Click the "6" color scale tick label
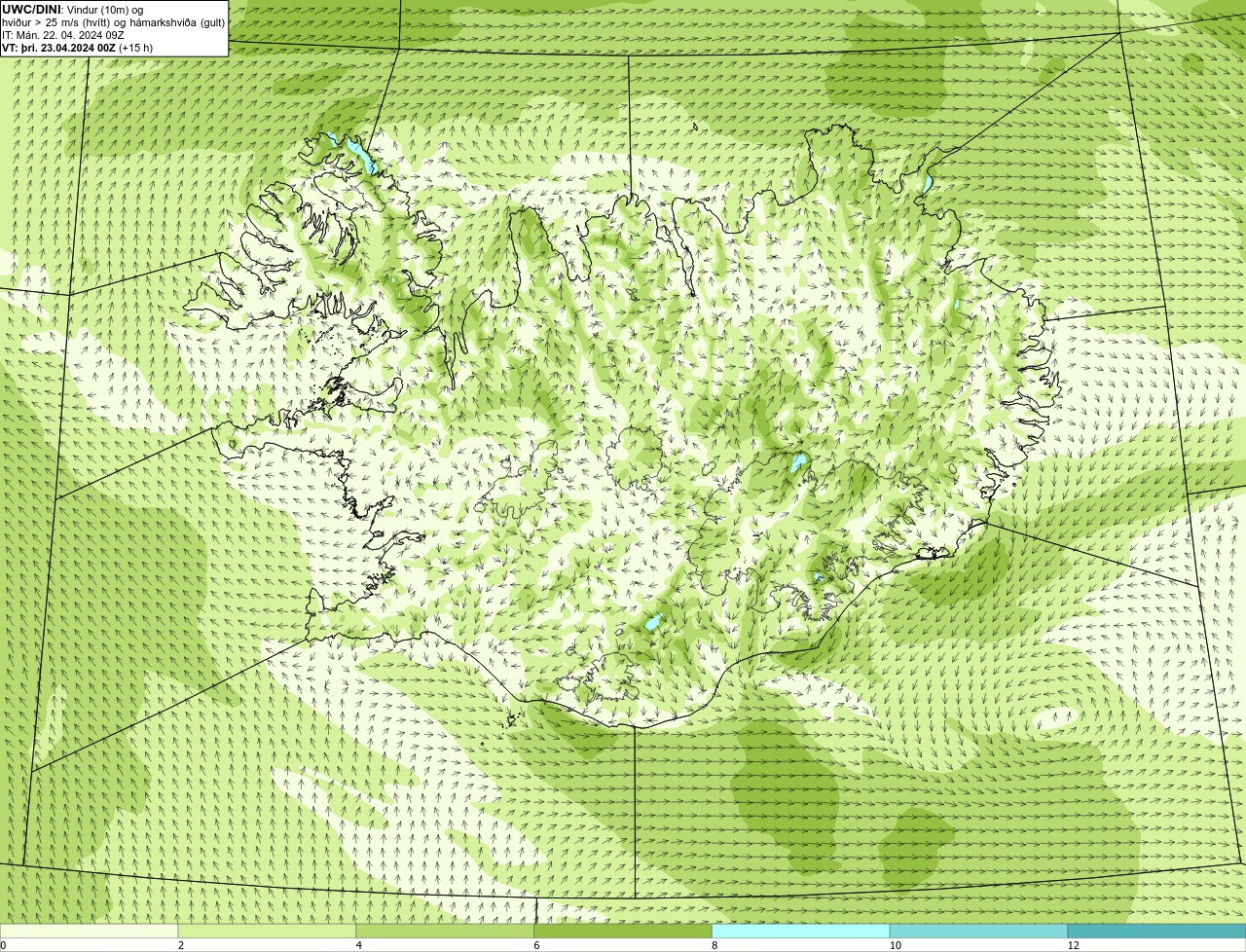The height and width of the screenshot is (952, 1246). coord(536,945)
